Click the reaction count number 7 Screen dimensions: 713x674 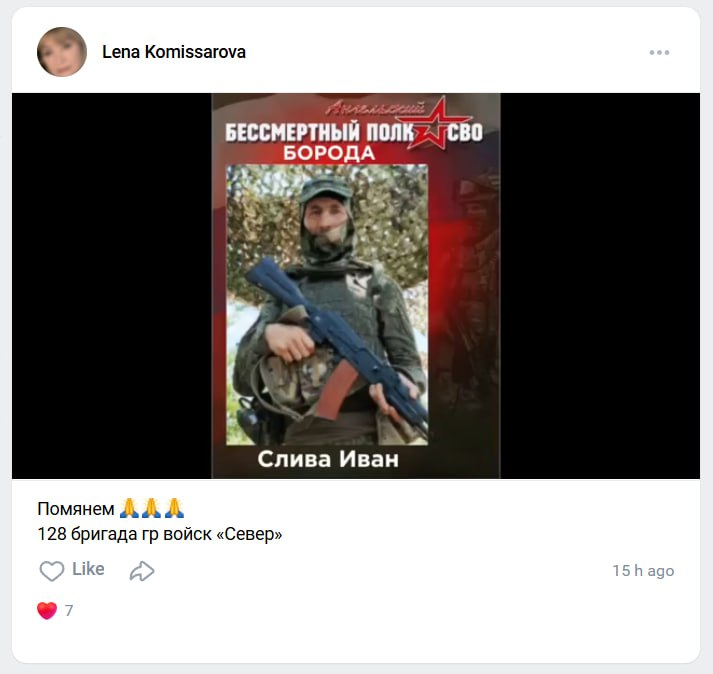point(69,610)
